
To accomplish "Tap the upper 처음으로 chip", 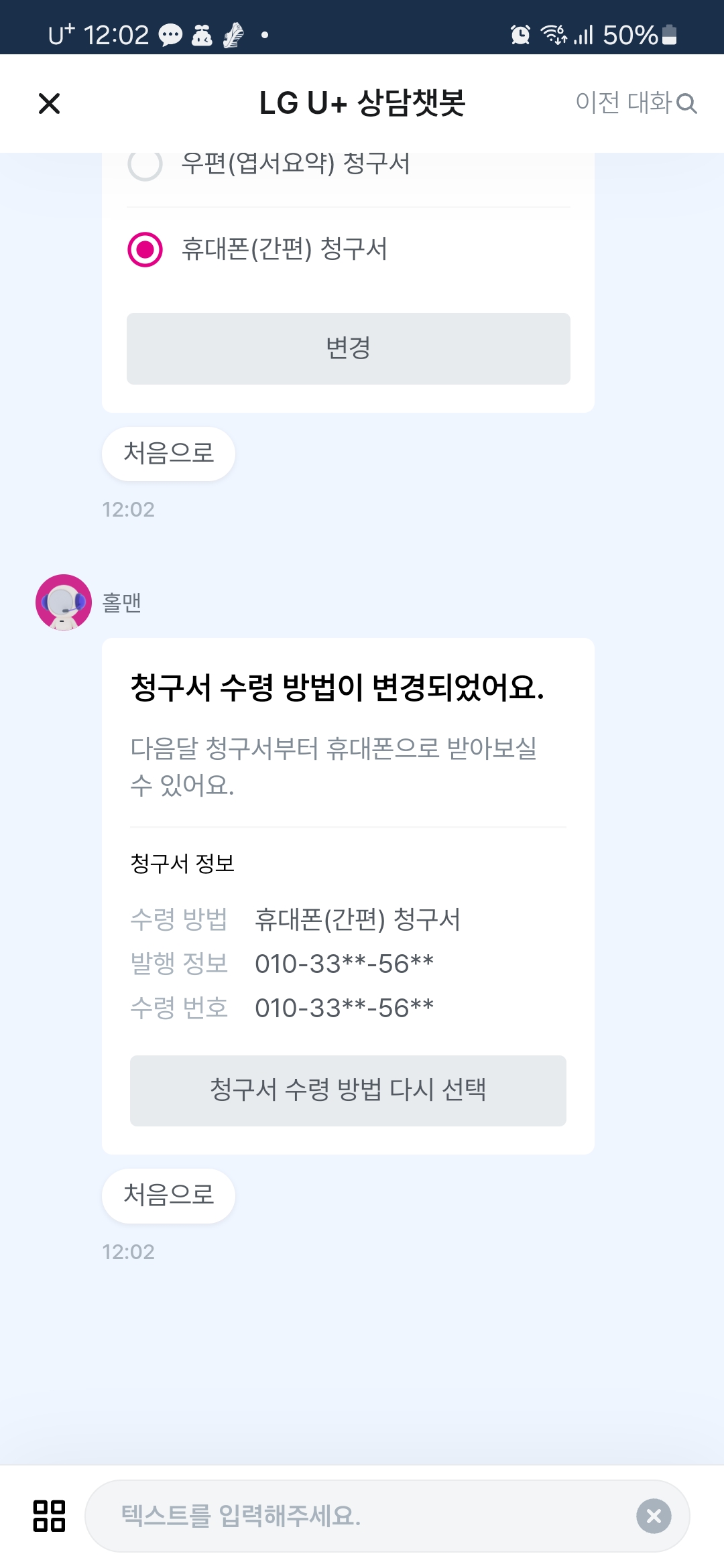I will [x=168, y=454].
